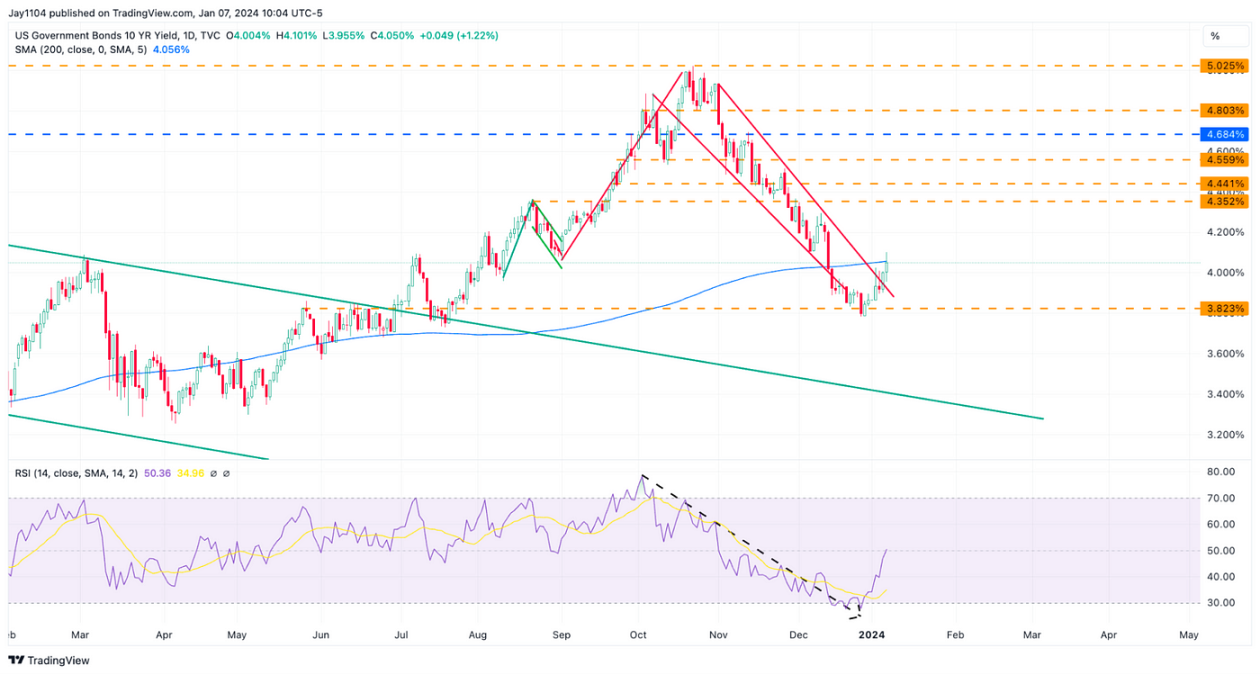Viewport: 1260px width, 675px height.
Task: Select the orange 5.025% price level label
Action: (1224, 66)
